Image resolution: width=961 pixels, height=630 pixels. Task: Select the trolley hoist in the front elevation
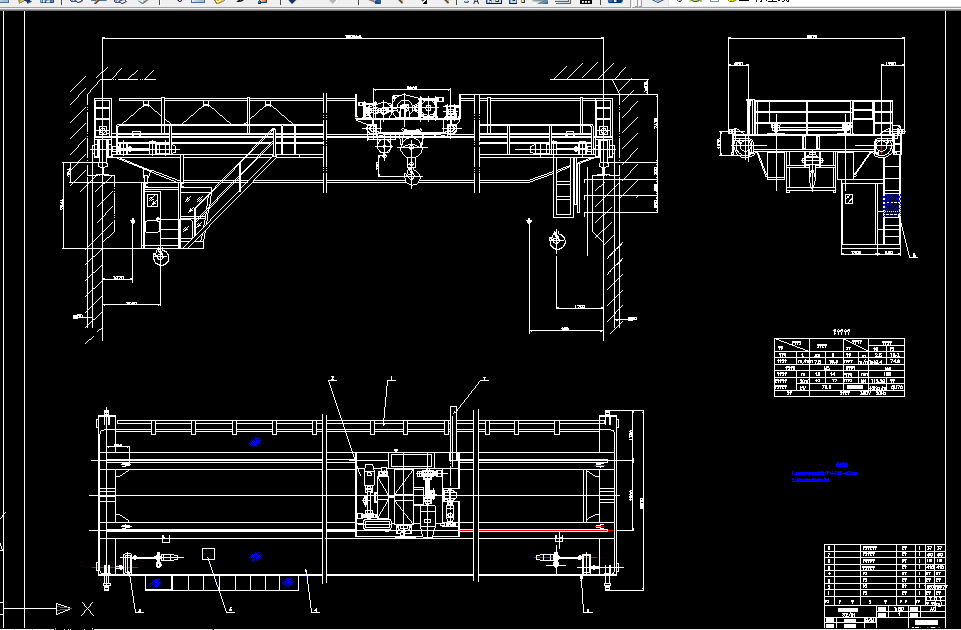click(x=408, y=113)
